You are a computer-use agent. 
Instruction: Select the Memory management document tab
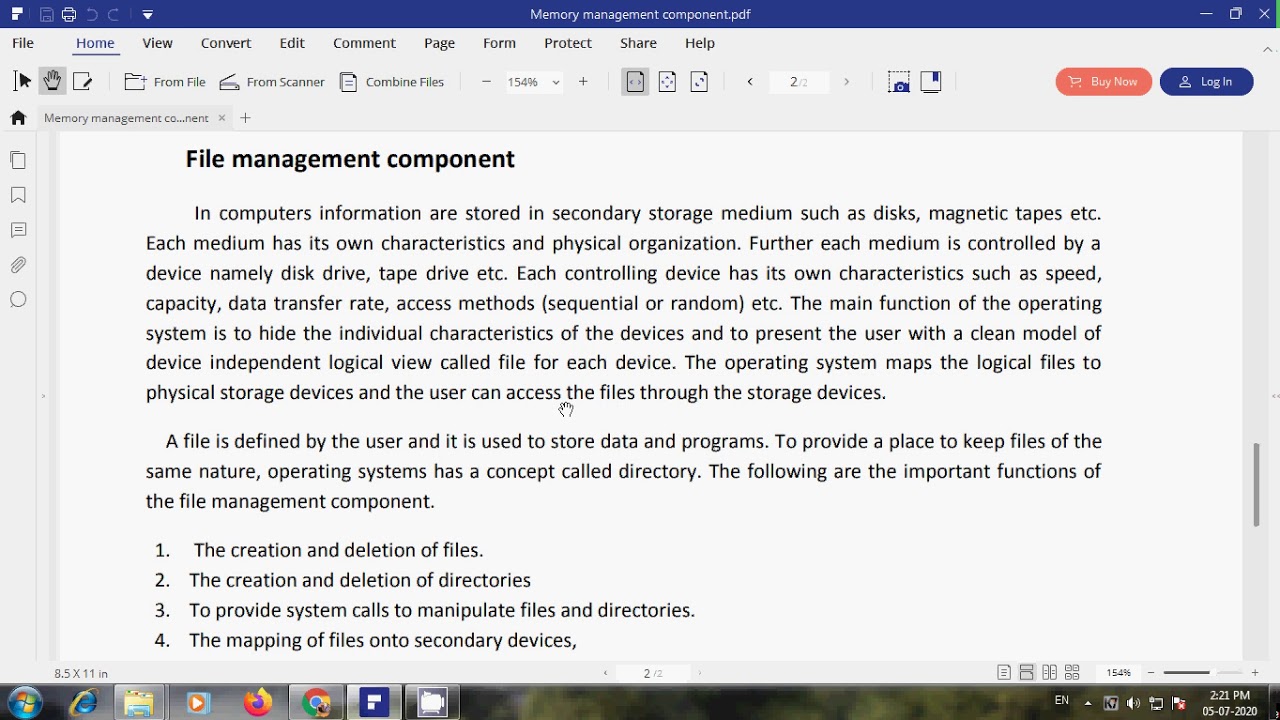pyautogui.click(x=126, y=118)
